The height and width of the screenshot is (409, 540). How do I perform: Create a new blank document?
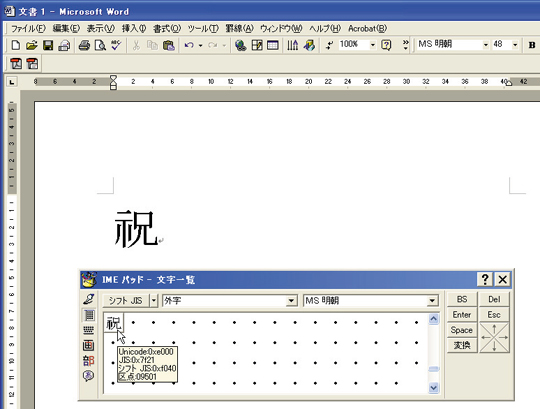point(16,45)
